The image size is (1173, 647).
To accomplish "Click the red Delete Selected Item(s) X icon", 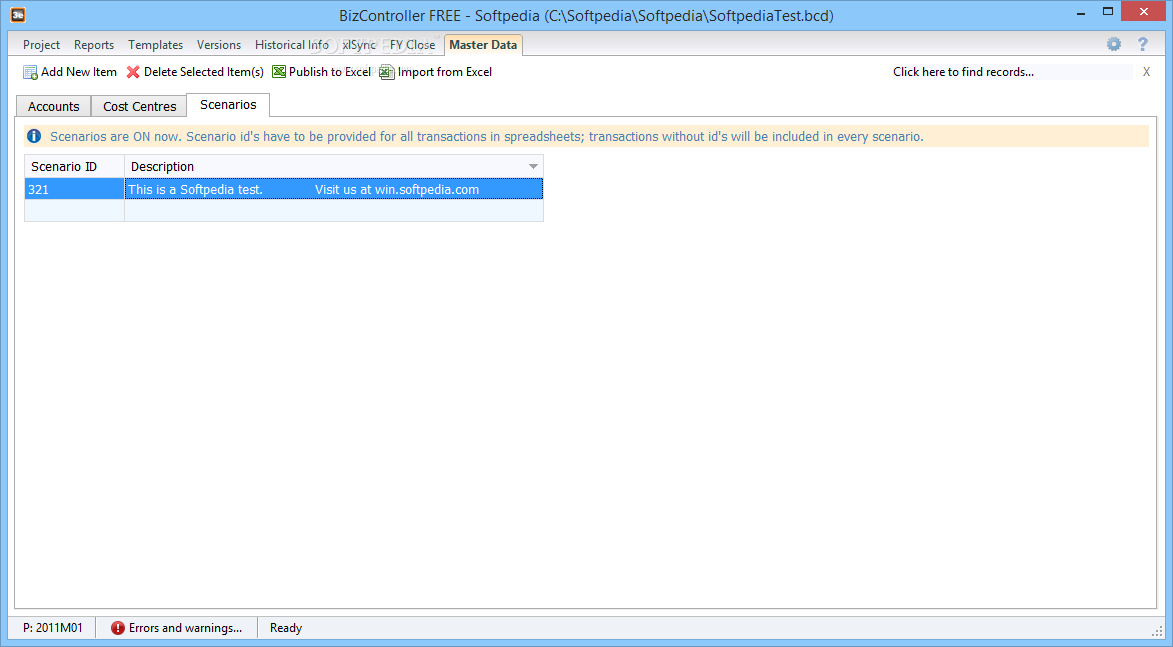I will pos(133,72).
